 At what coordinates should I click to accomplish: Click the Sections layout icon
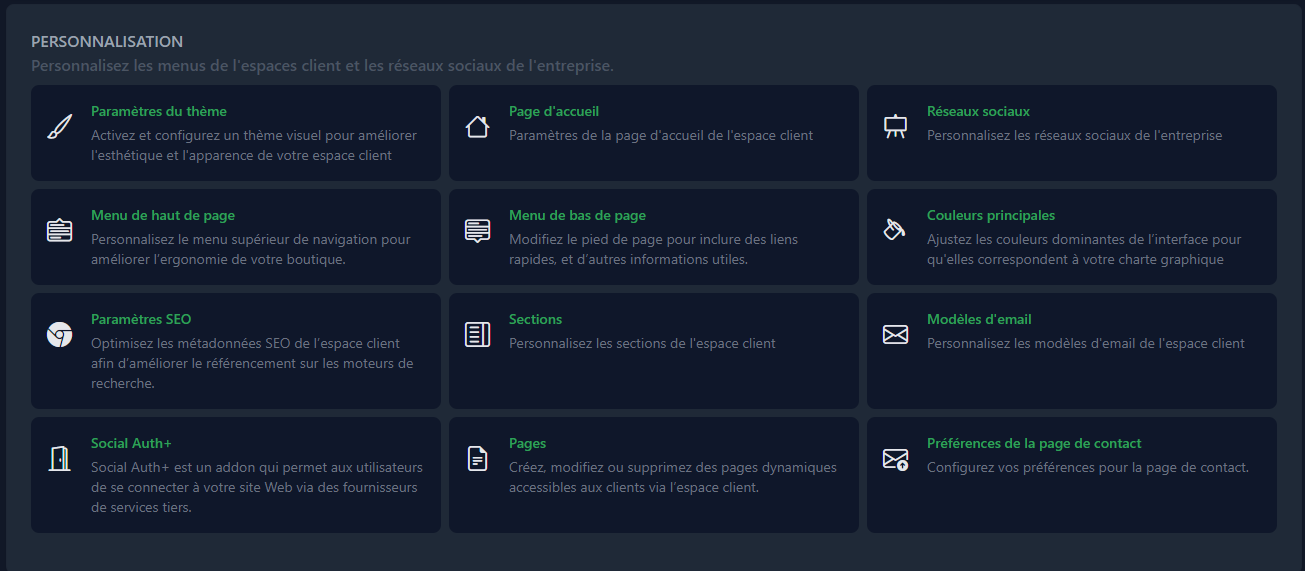point(478,335)
